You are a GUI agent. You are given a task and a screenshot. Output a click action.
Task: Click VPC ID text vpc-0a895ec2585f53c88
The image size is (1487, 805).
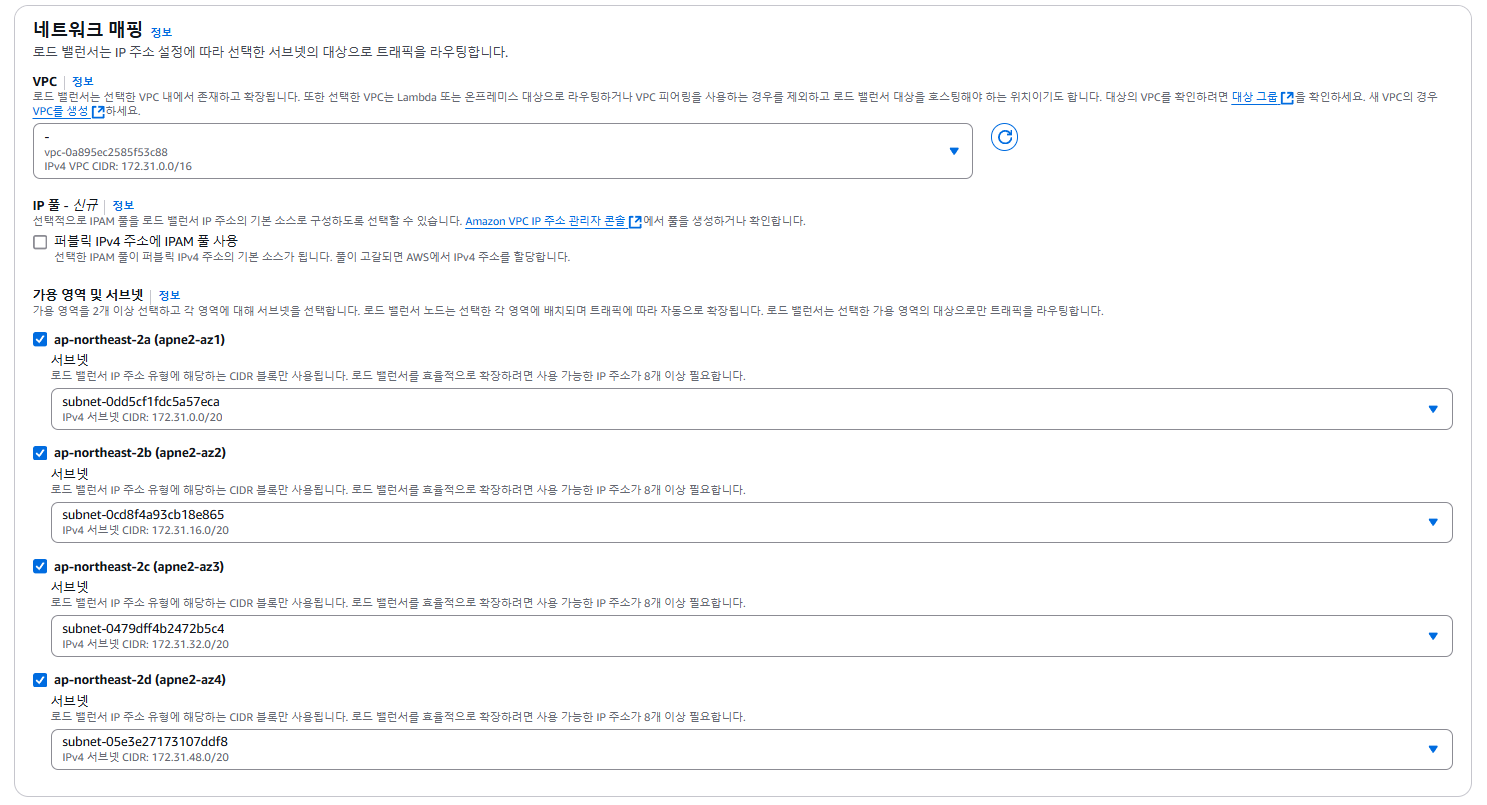(106, 152)
